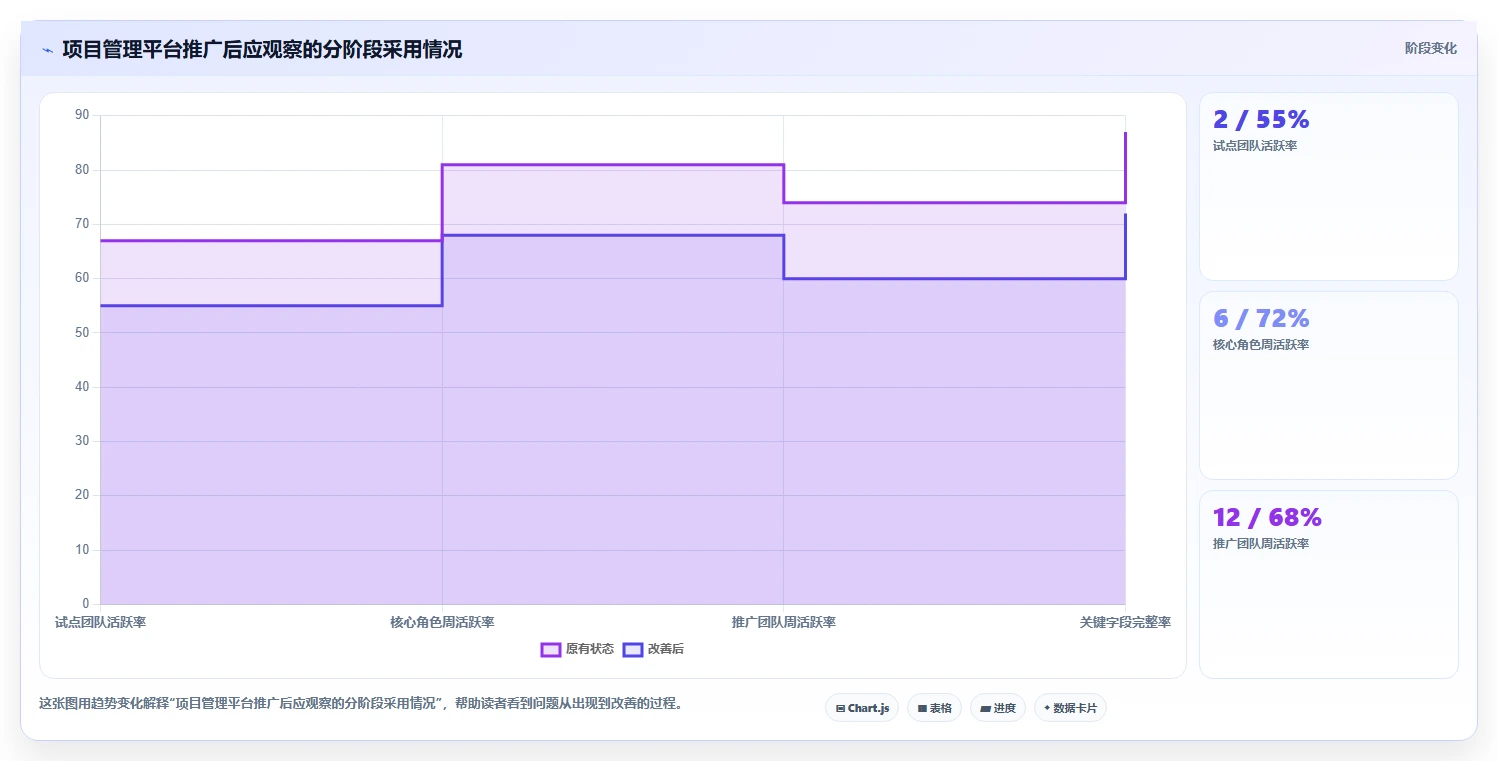This screenshot has width=1498, height=761.
Task: Open the 2 / 55% data card
Action: (x=1328, y=186)
